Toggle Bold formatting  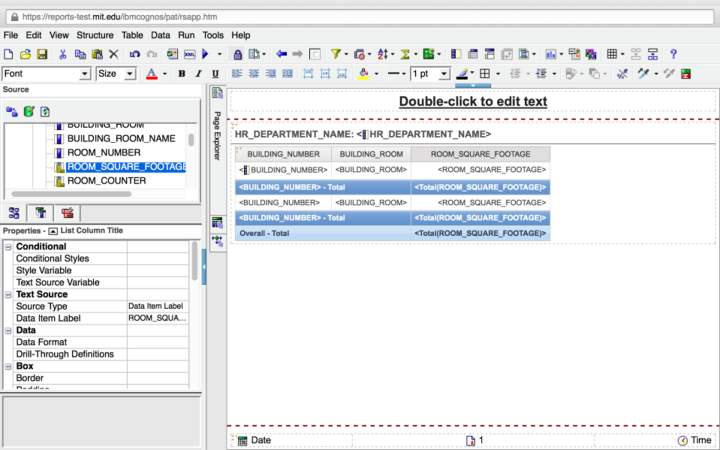click(181, 74)
